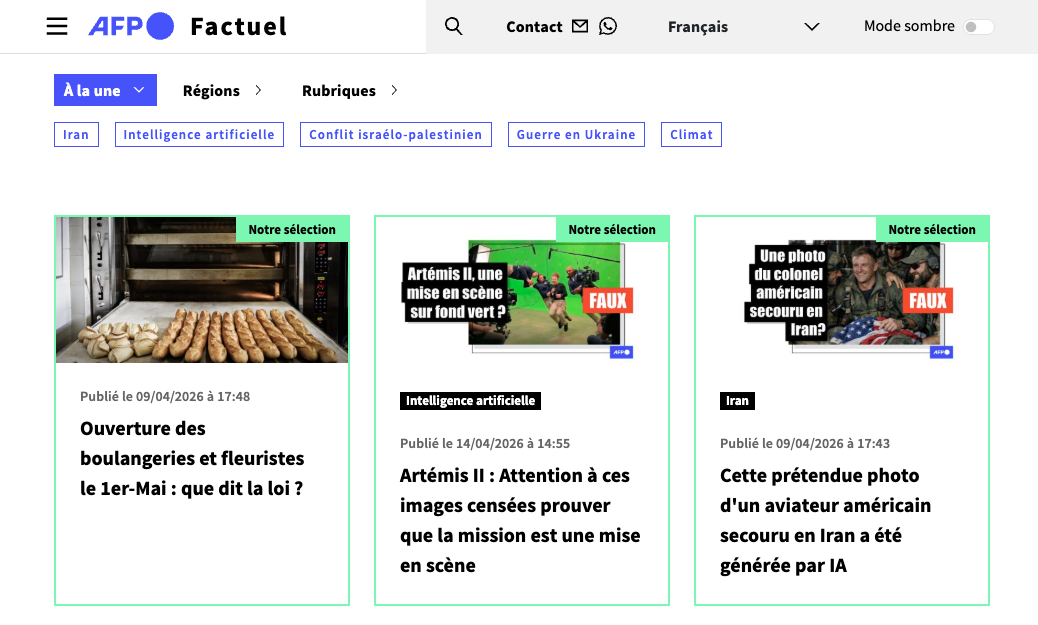The image size is (1038, 625).
Task: Select the Intelligence artificielle topic tag in the filter row
Action: pos(199,134)
